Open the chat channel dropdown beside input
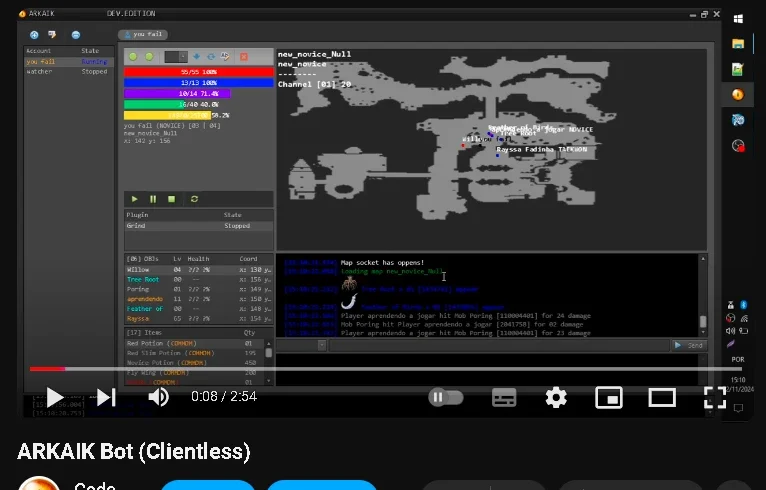The width and height of the screenshot is (766, 490). 301,345
